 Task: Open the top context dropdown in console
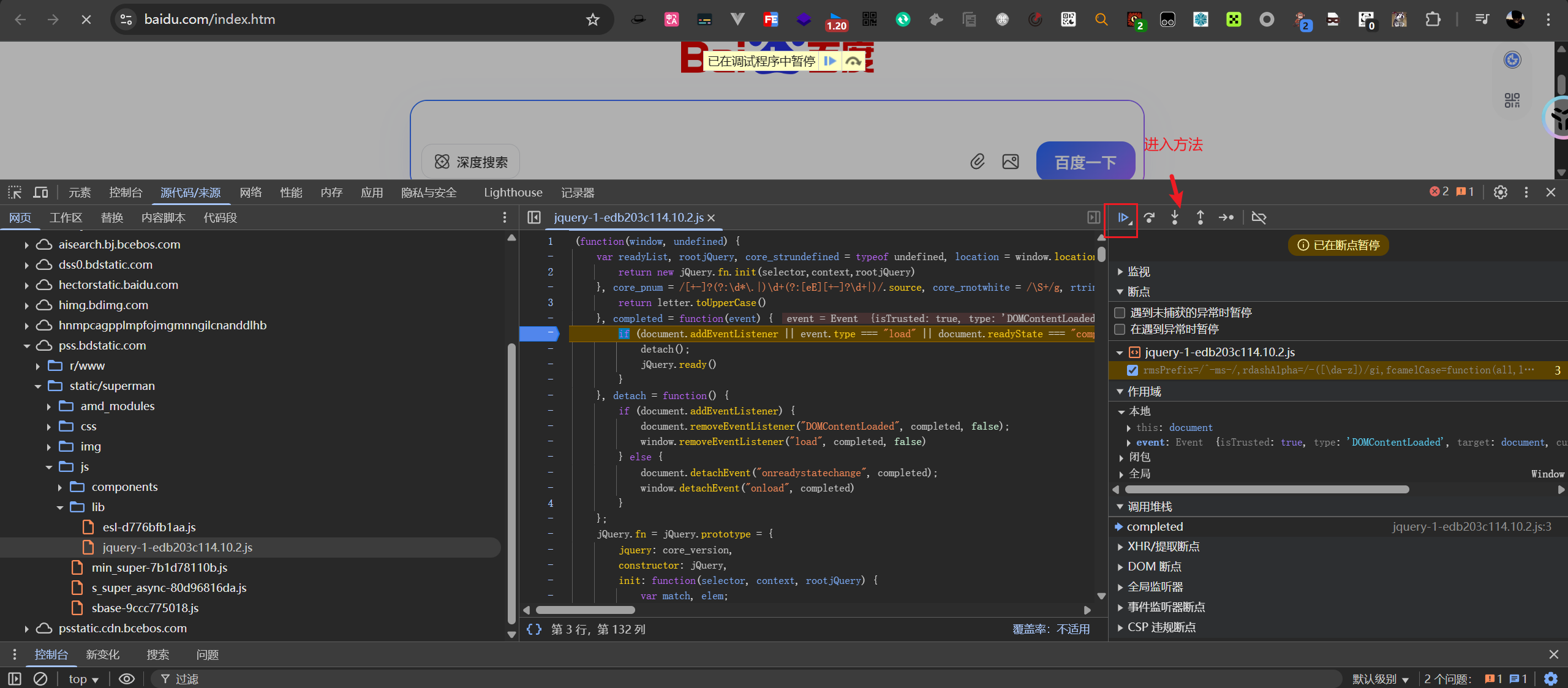pyautogui.click(x=83, y=679)
